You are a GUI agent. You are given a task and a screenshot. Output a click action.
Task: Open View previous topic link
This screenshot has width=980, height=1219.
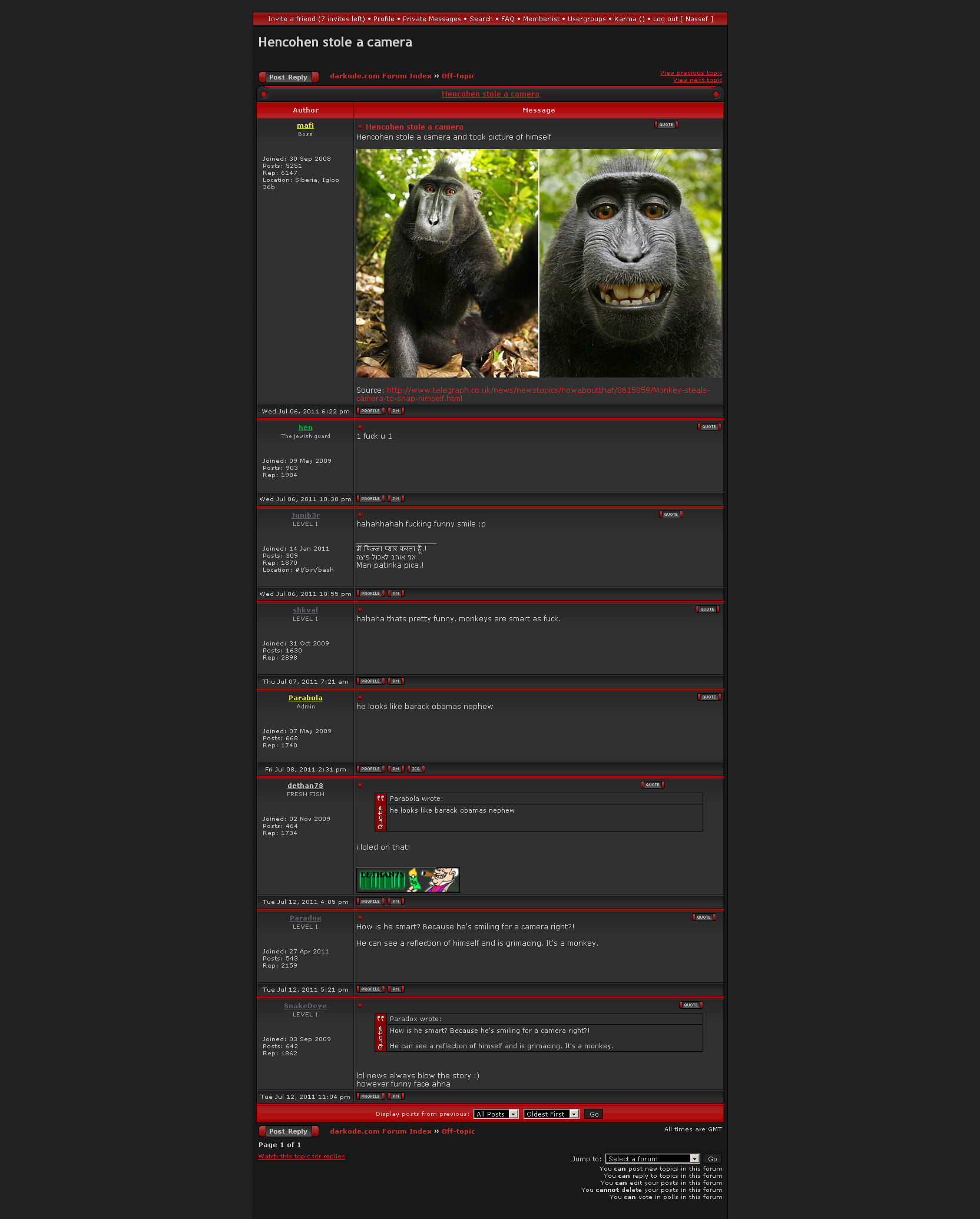pyautogui.click(x=691, y=73)
